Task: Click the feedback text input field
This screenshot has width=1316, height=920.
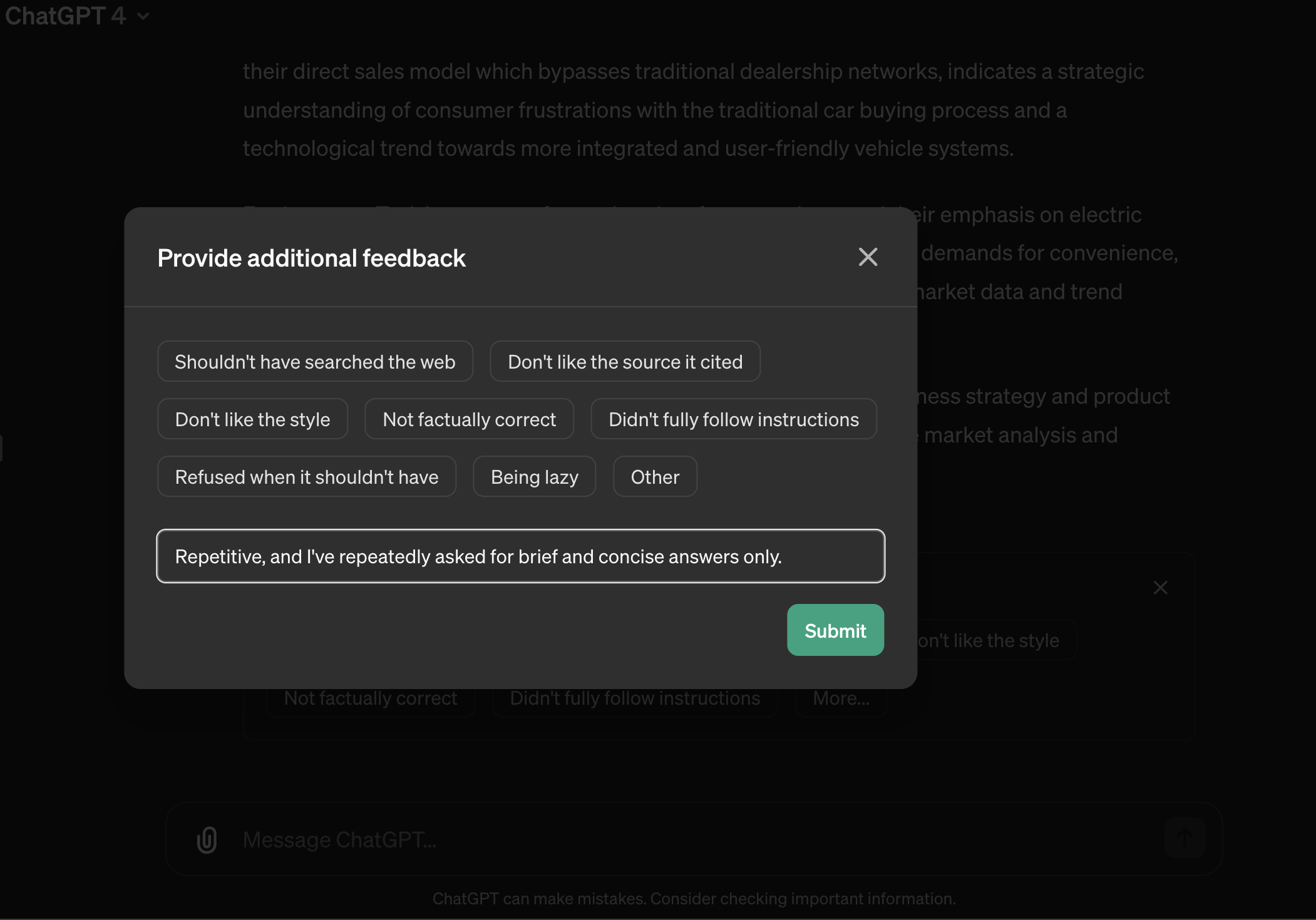Action: [520, 556]
